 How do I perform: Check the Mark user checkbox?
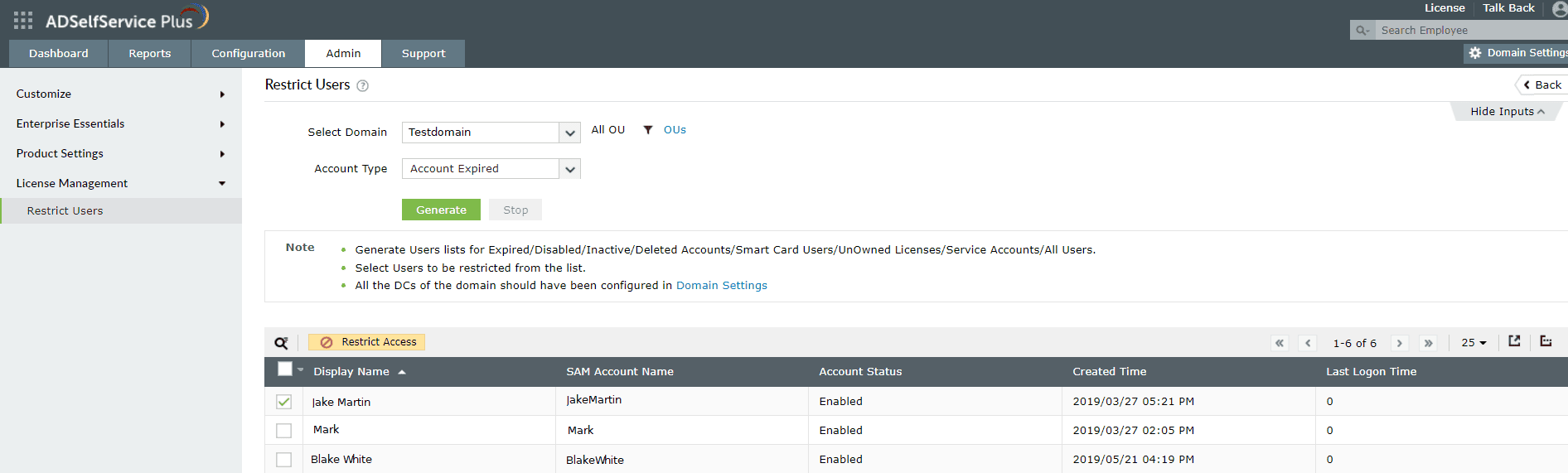(284, 431)
